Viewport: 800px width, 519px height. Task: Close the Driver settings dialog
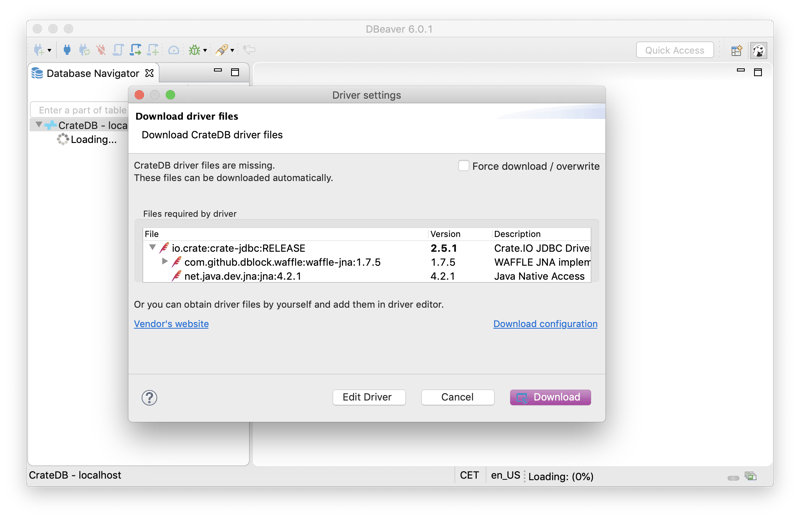click(139, 95)
